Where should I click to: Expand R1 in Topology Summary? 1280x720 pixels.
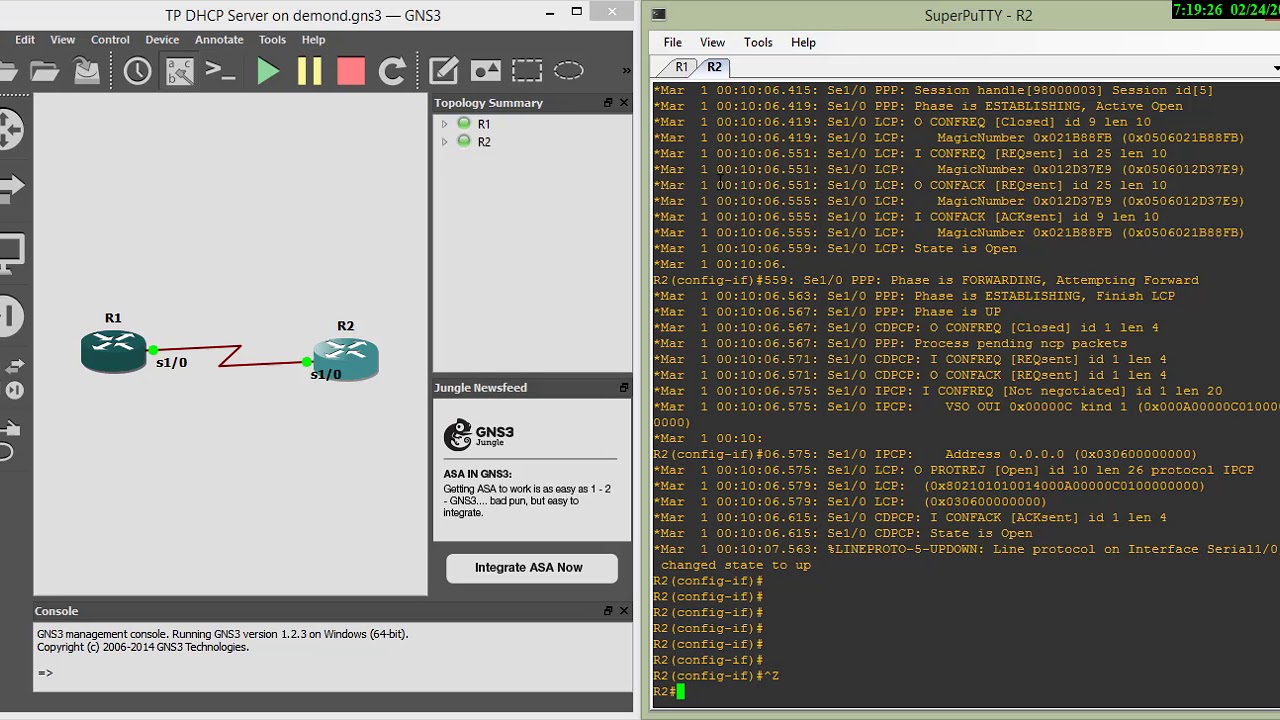tap(445, 124)
